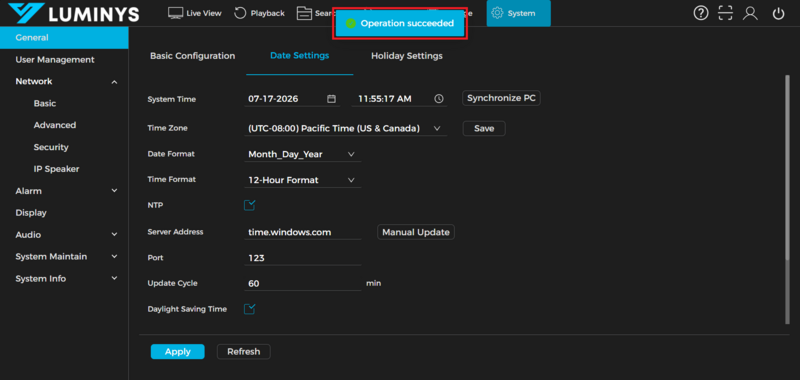Open the help question mark icon
Viewport: 800px width, 380px height.
tap(701, 13)
